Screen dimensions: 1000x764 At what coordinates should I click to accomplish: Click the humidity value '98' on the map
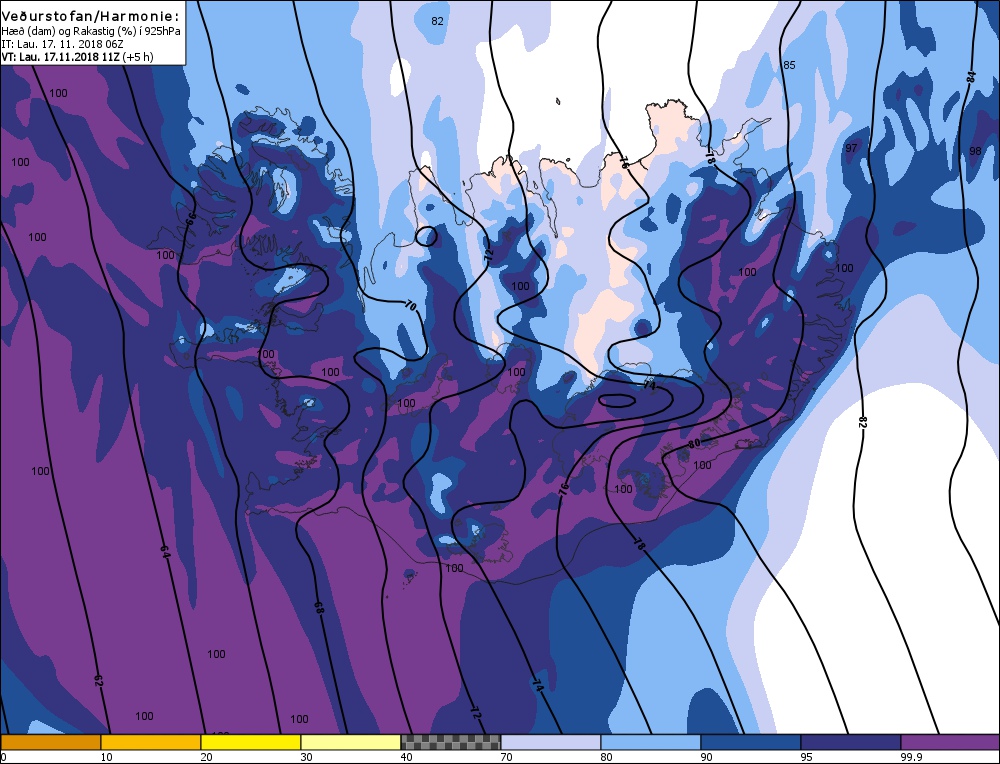tap(974, 151)
